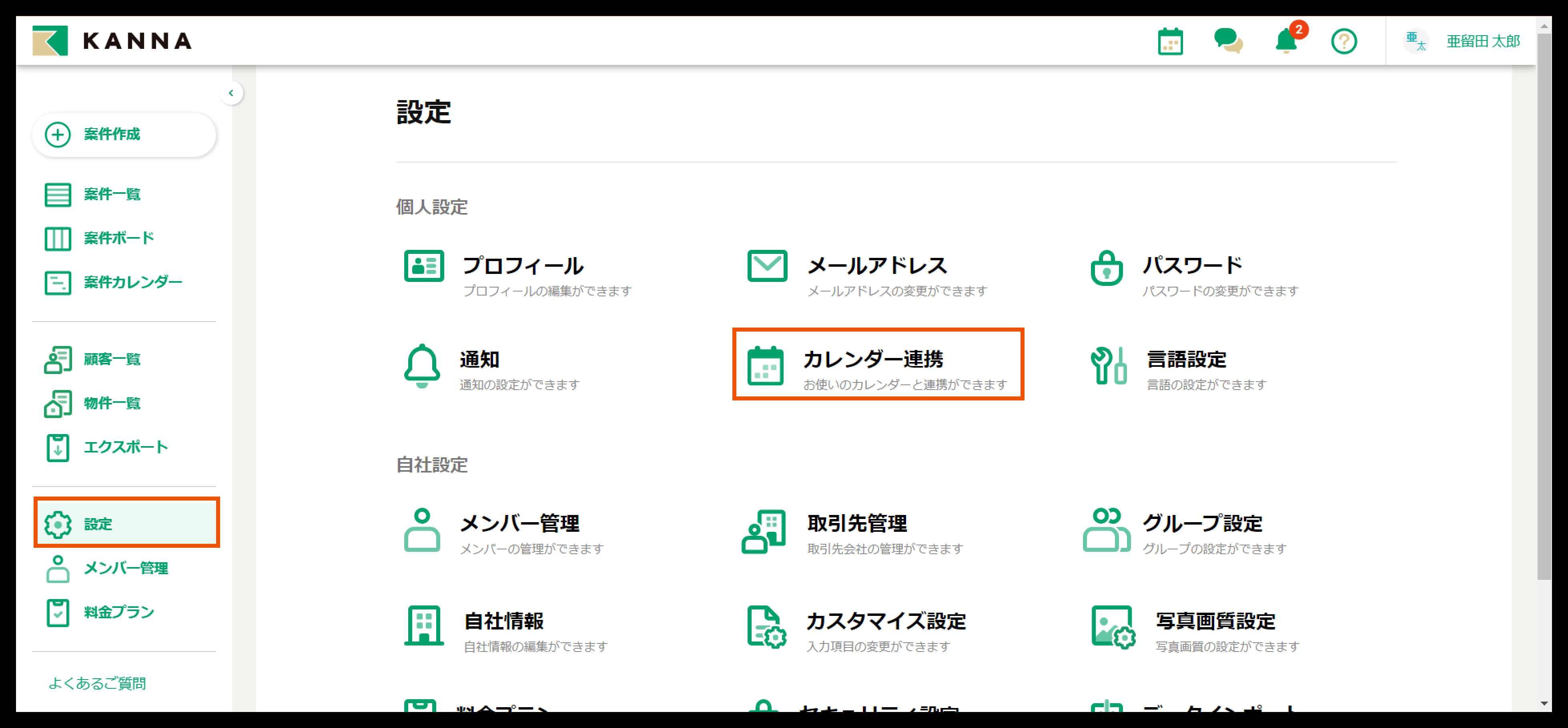
Task: Click the Password lock icon
Action: pos(1106,268)
